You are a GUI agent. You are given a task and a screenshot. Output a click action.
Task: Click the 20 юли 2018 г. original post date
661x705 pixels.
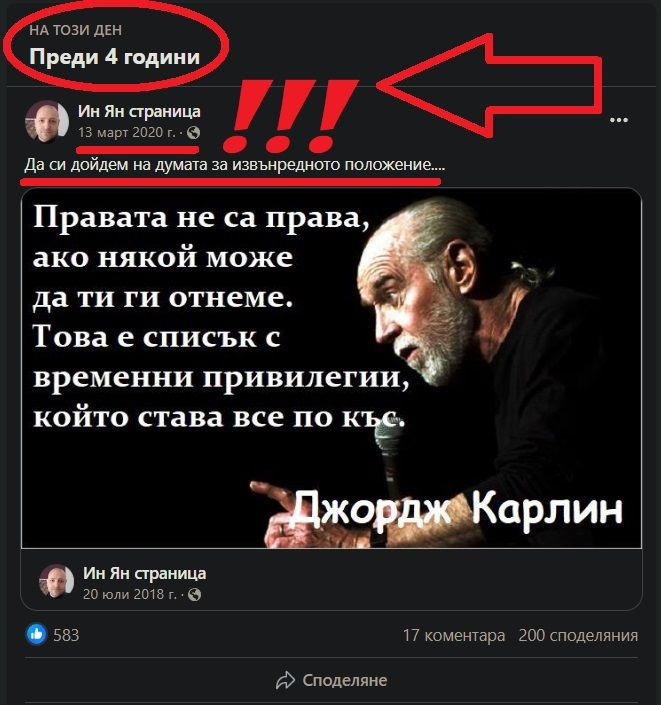(130, 594)
